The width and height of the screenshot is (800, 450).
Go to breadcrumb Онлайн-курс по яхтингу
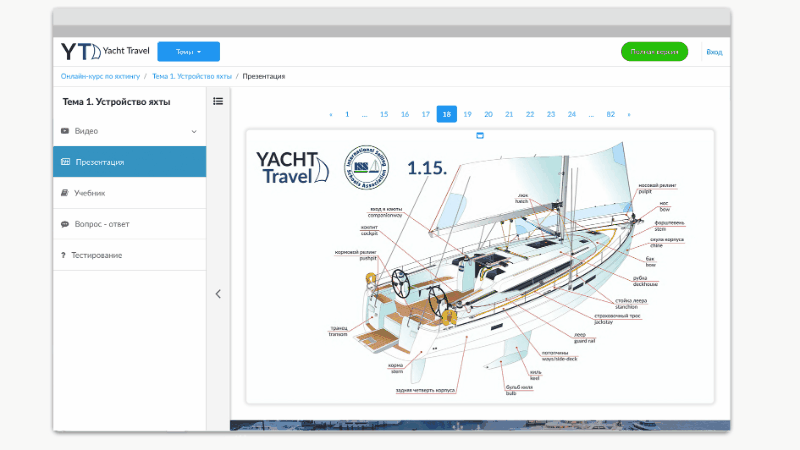(100, 76)
